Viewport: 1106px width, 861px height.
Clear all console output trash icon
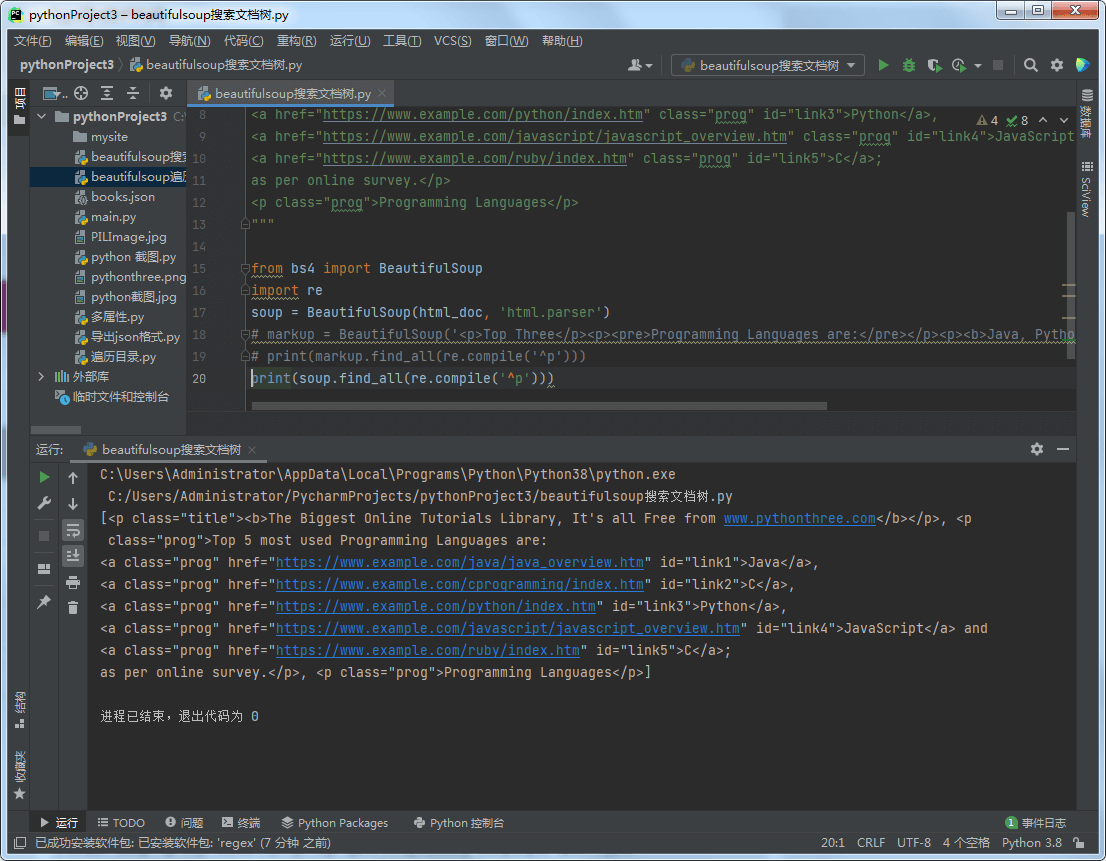73,607
